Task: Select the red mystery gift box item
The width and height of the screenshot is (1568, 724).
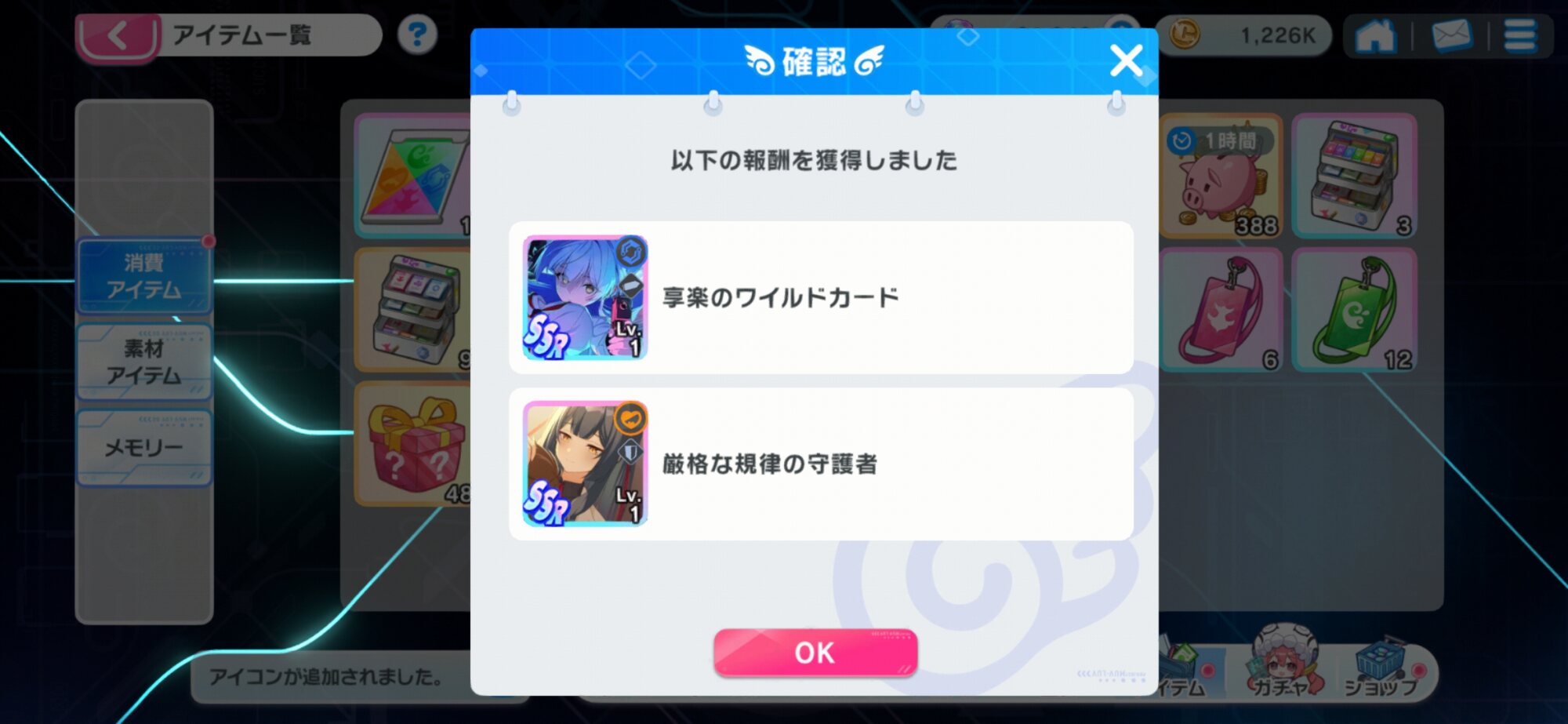Action: click(x=413, y=444)
